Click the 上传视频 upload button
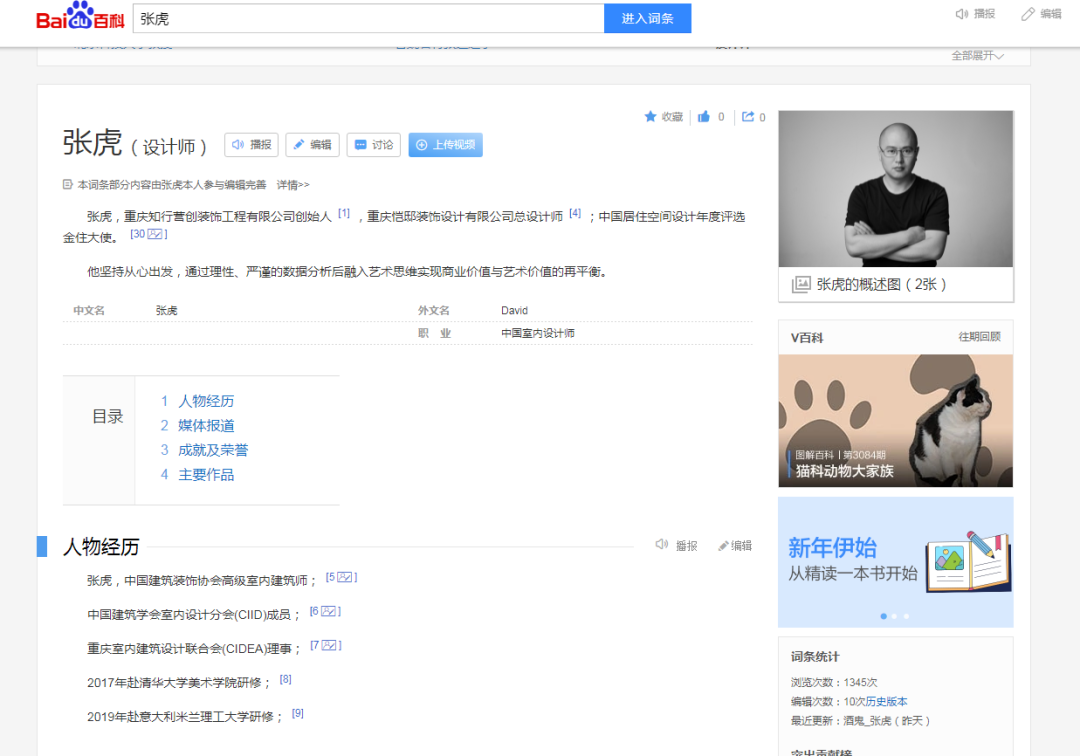This screenshot has width=1080, height=756. (x=446, y=145)
